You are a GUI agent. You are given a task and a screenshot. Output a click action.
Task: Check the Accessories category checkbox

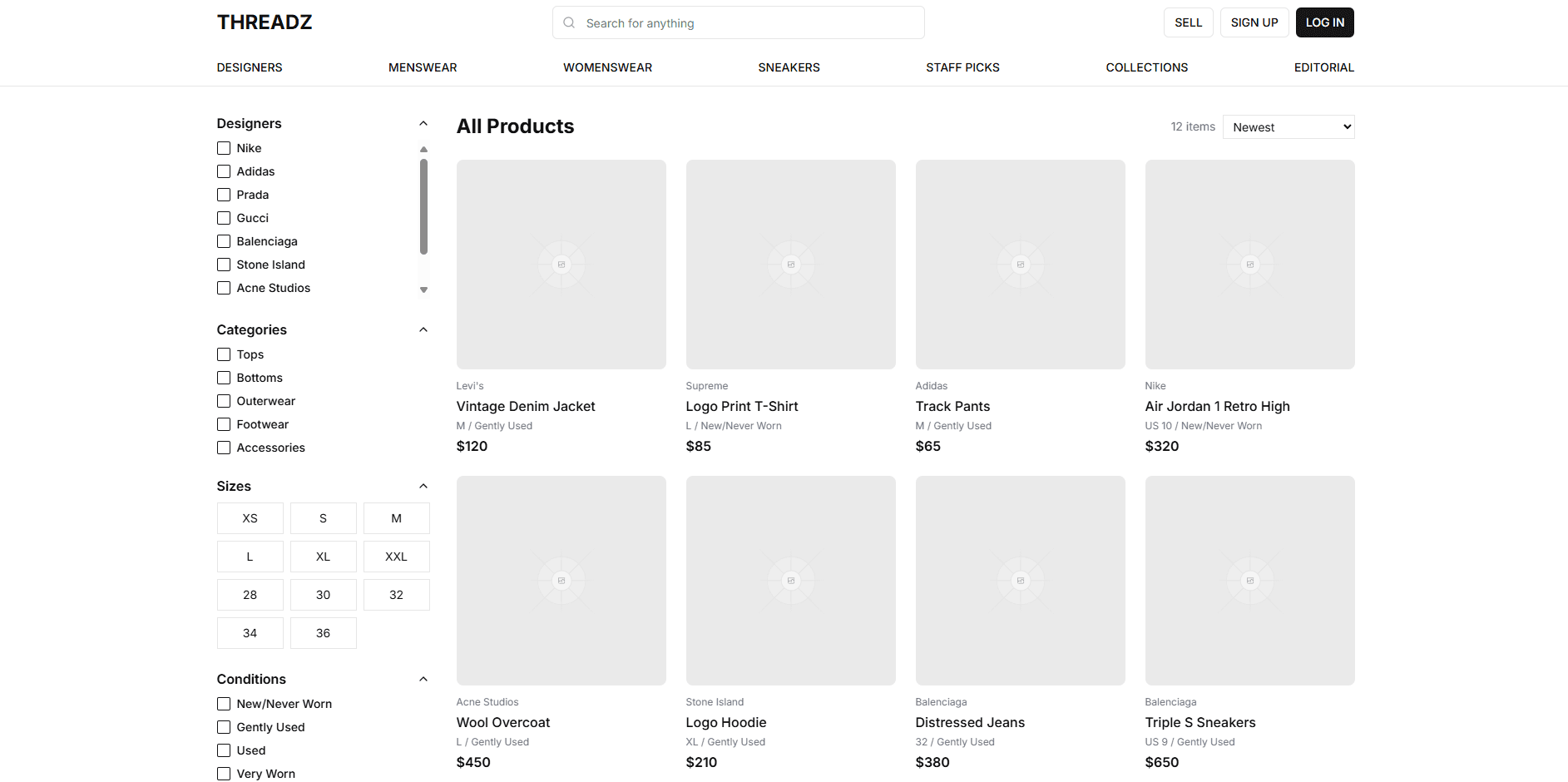[224, 448]
